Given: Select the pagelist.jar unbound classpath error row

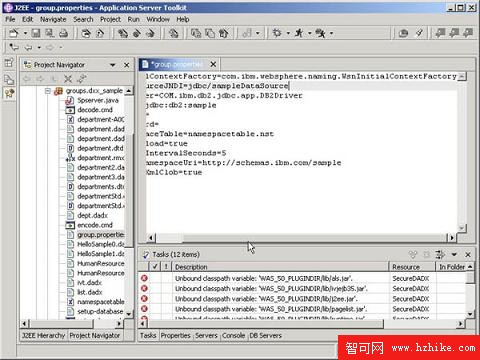Looking at the screenshot, I should (302, 310).
